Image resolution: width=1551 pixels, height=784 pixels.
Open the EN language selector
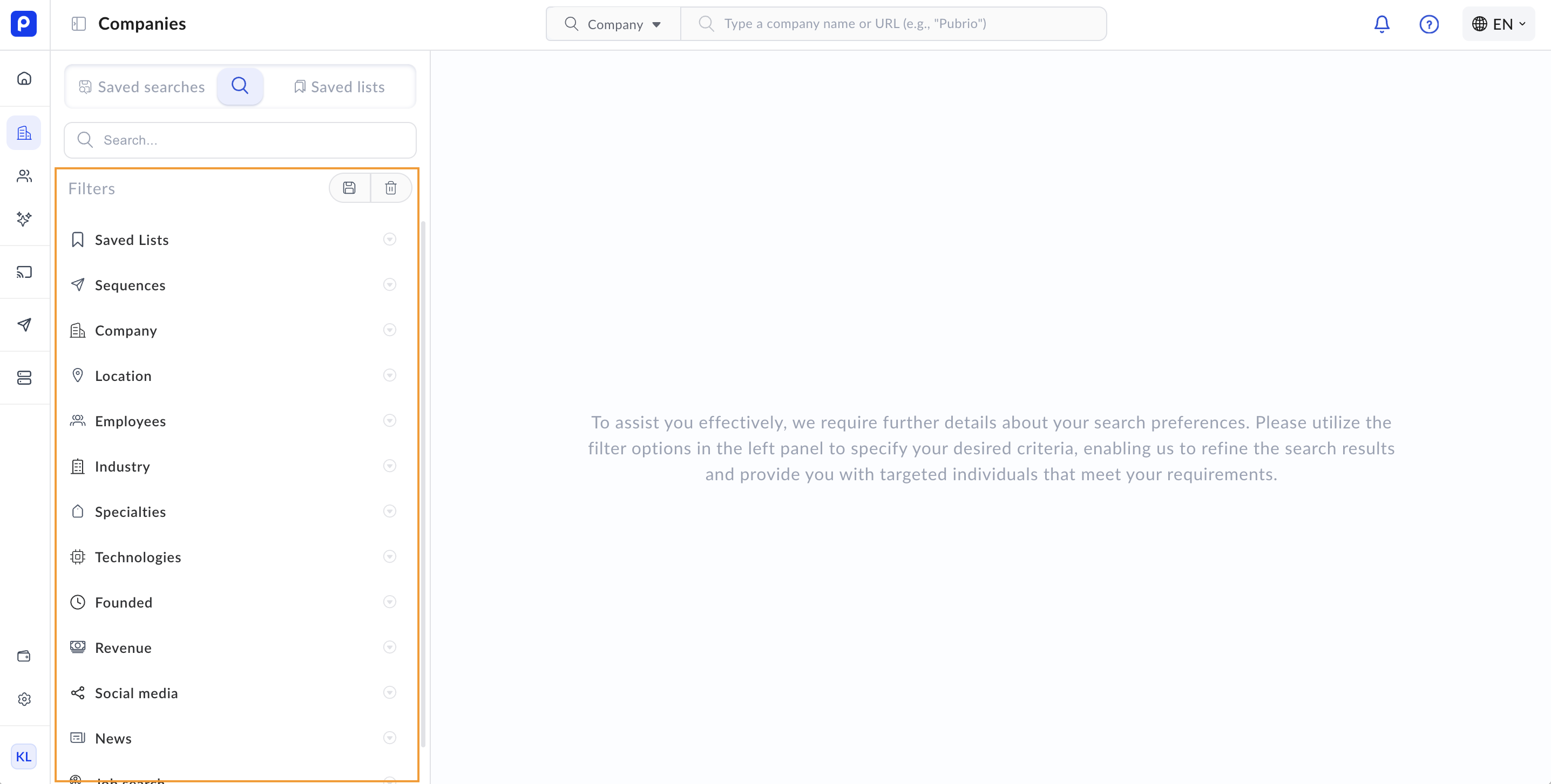coord(1498,24)
